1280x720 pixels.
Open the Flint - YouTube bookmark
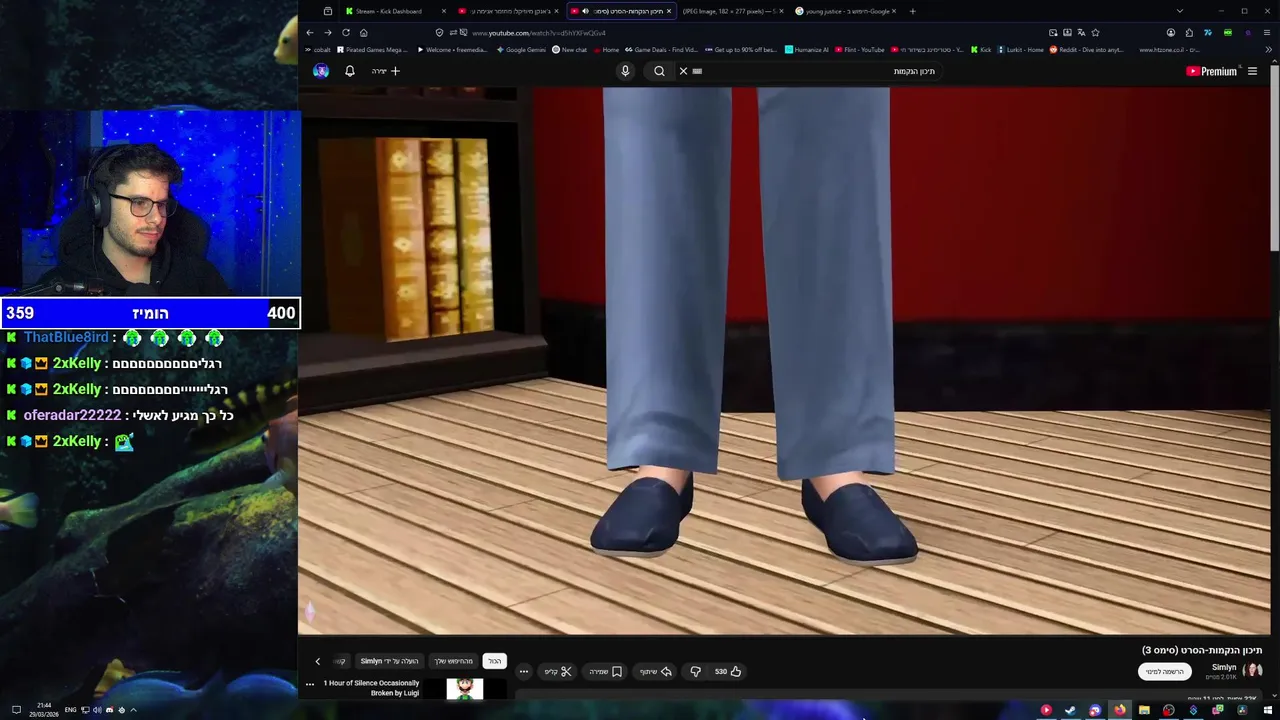(860, 50)
